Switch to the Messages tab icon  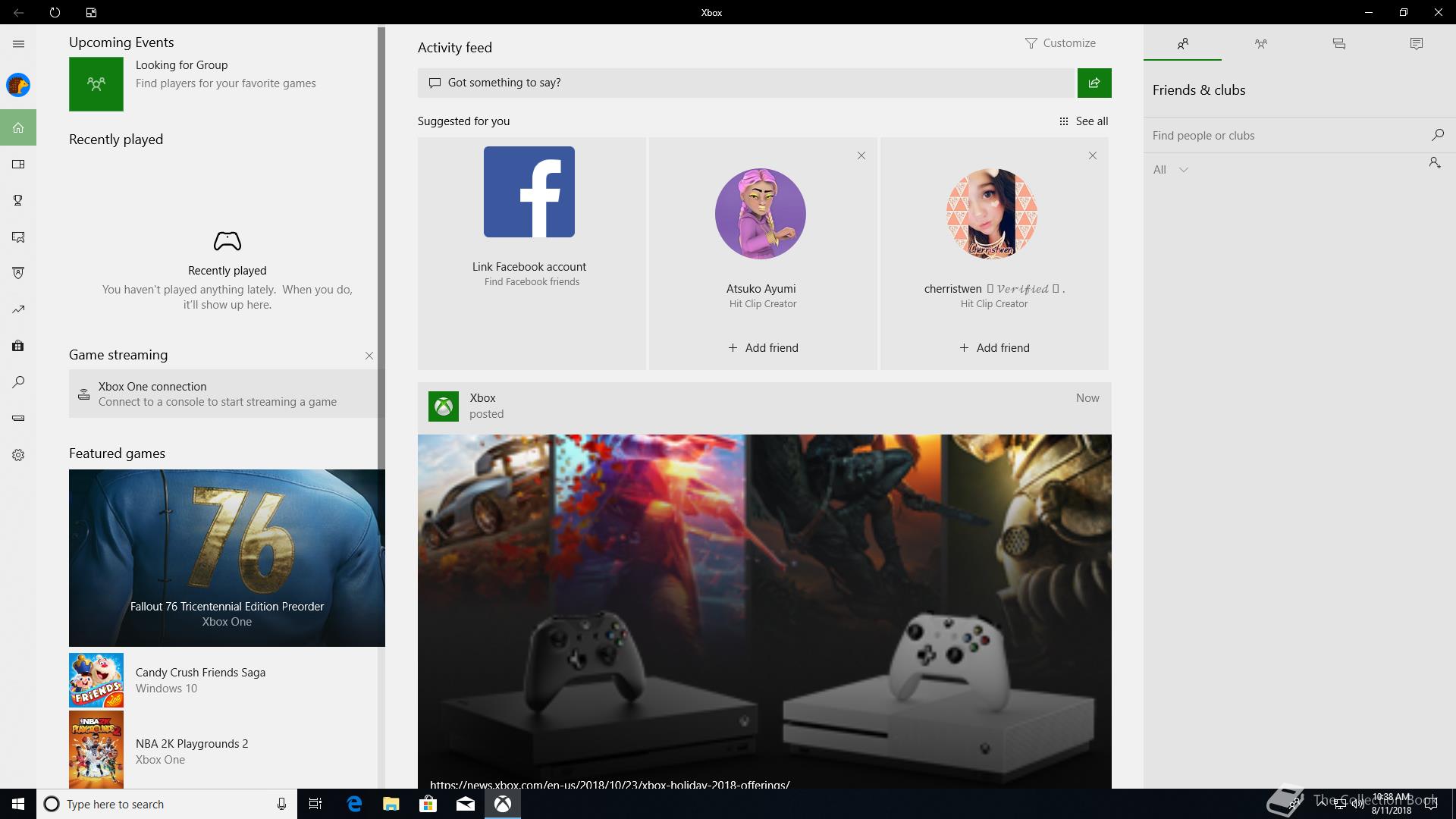pos(1338,44)
